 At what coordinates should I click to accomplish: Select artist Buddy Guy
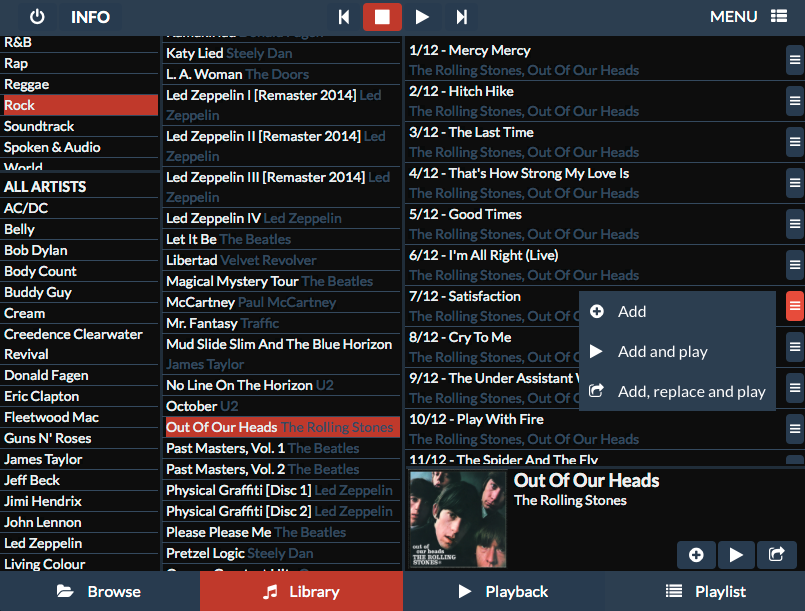click(x=79, y=292)
